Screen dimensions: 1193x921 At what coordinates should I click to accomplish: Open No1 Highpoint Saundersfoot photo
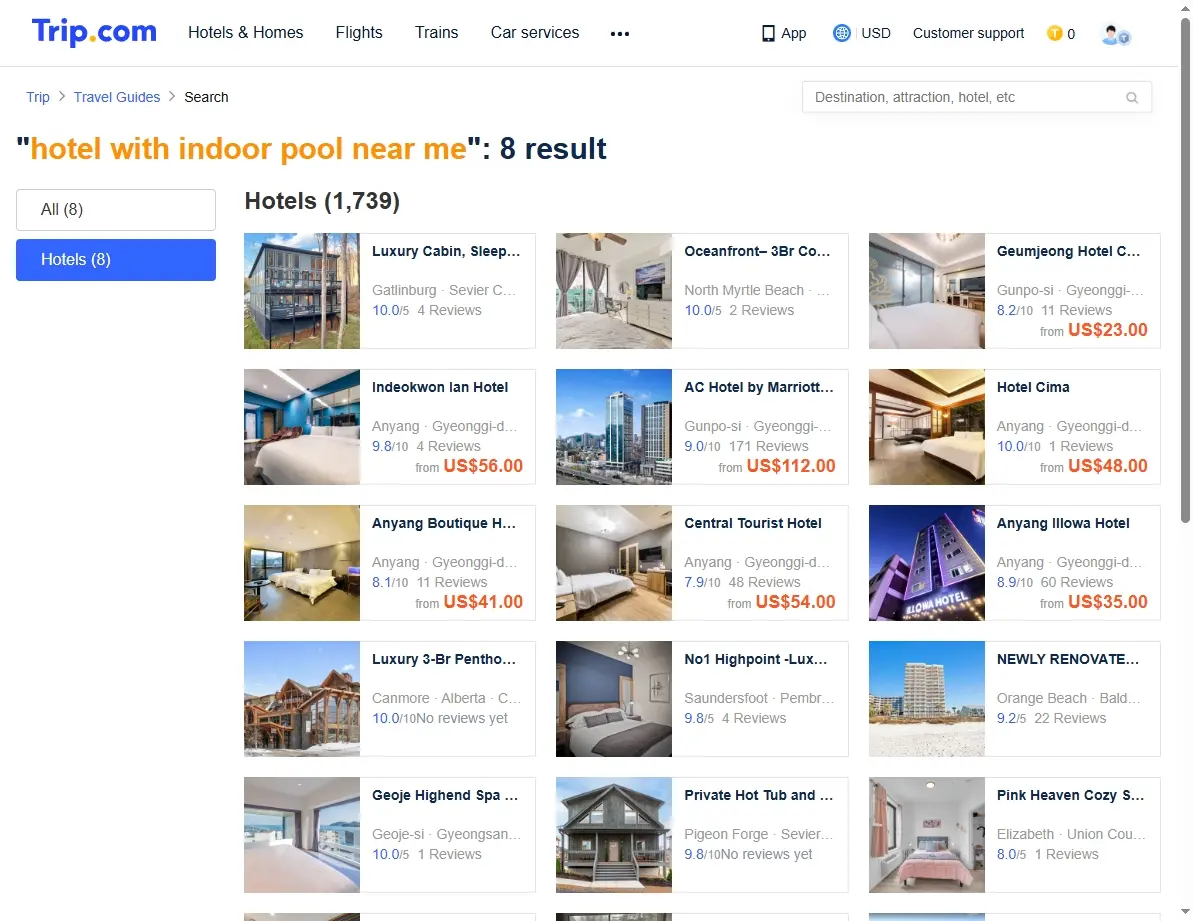(614, 700)
